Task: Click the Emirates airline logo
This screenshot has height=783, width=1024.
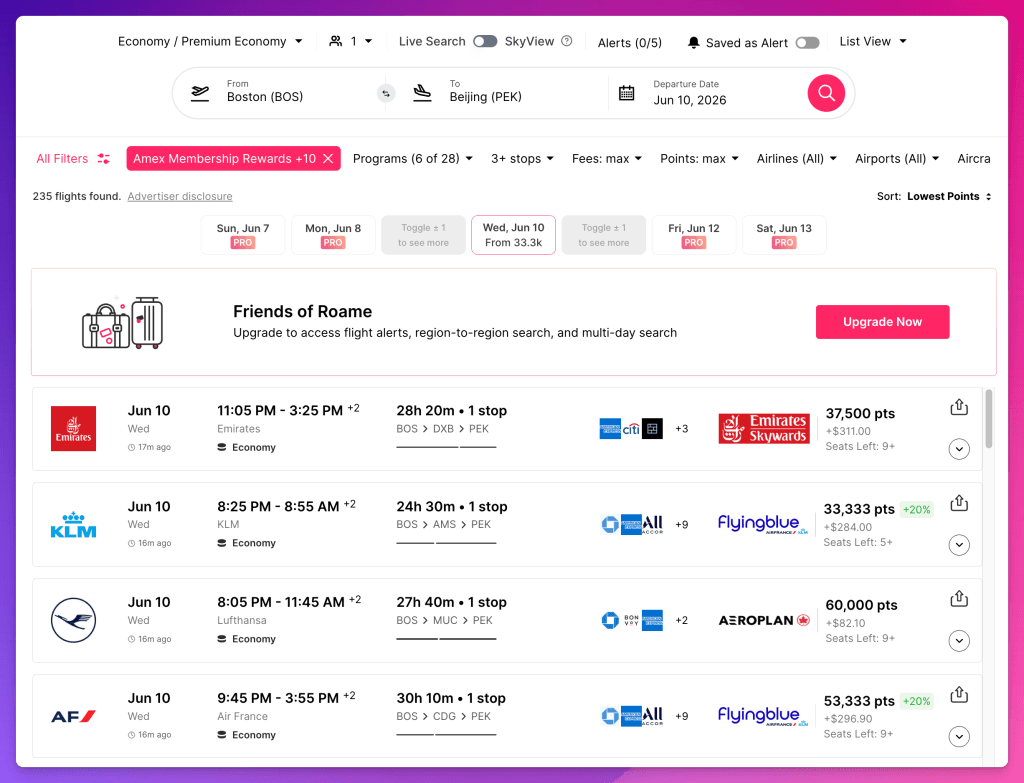Action: [73, 428]
